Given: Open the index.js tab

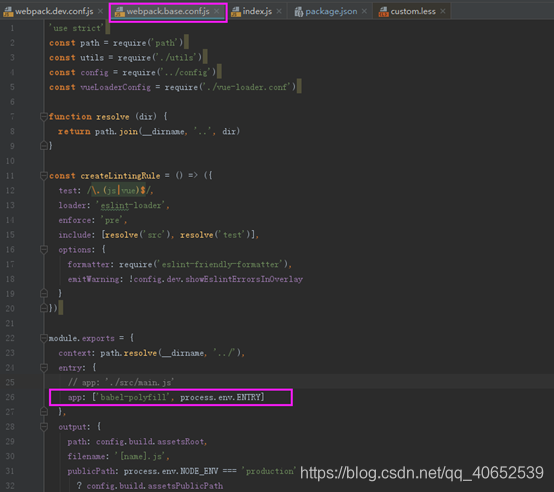Looking at the screenshot, I should pos(257,11).
